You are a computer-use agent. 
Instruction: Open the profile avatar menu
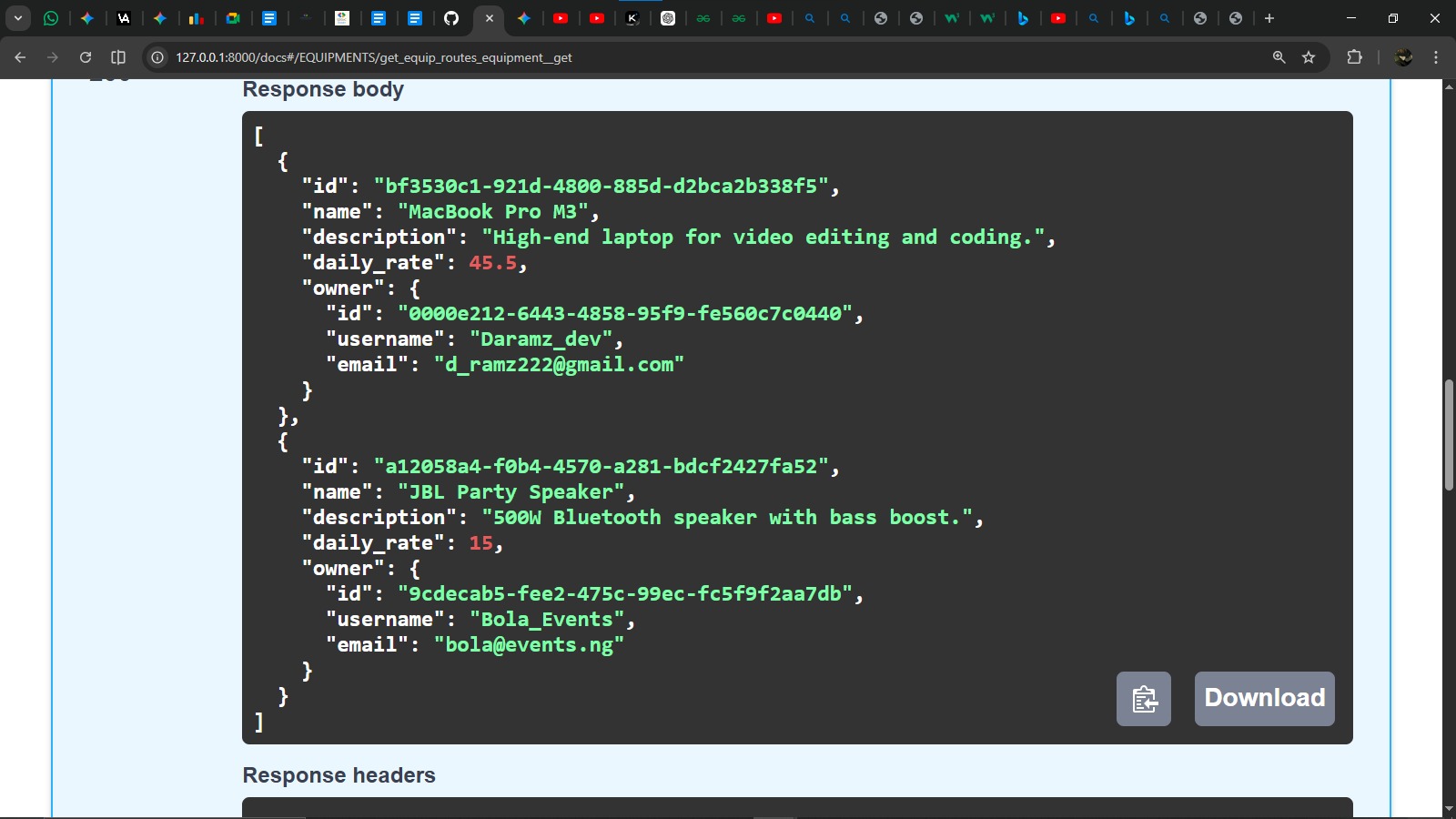(x=1403, y=57)
